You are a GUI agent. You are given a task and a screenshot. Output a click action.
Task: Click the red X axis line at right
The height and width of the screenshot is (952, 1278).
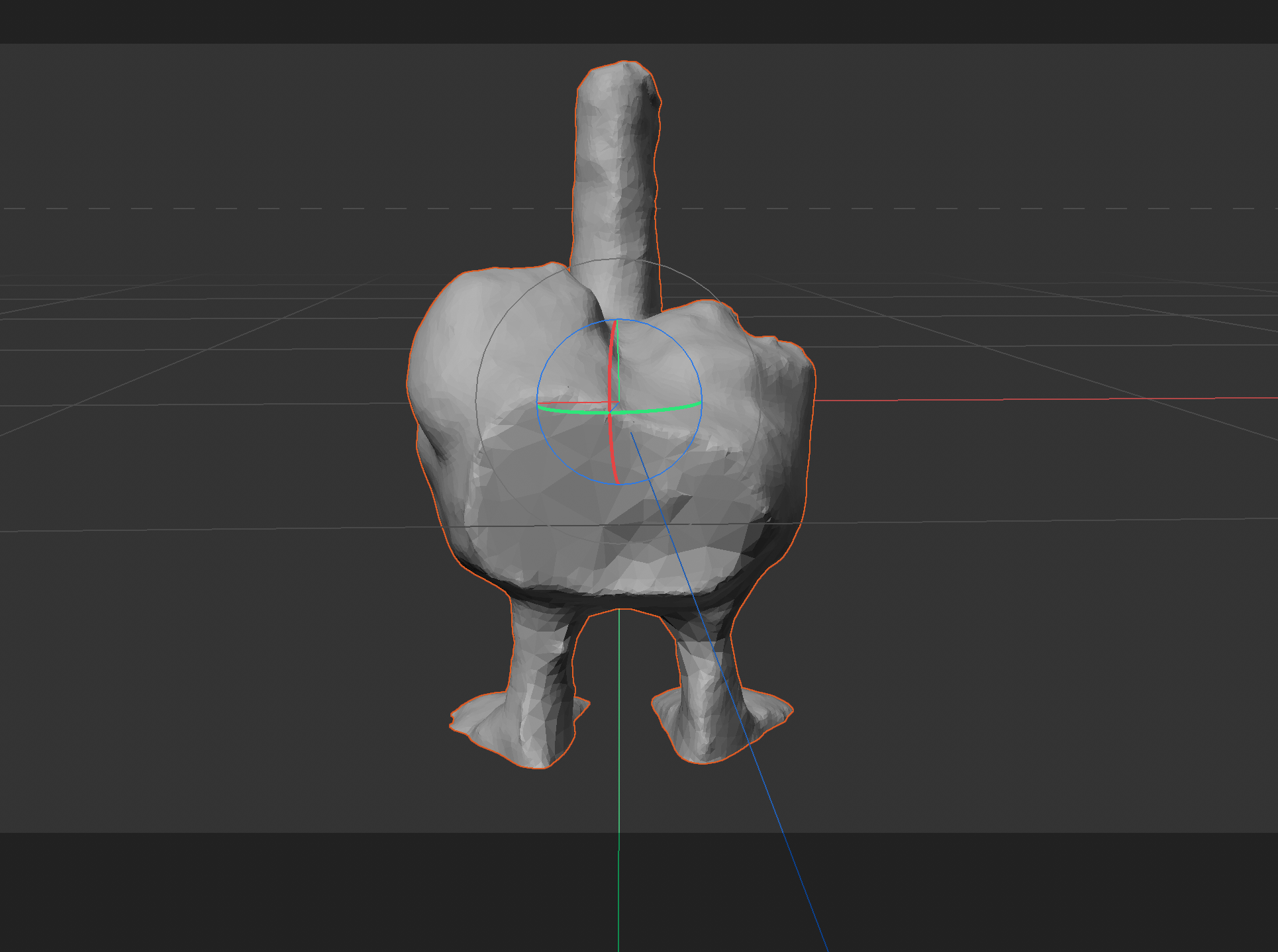click(x=1059, y=399)
